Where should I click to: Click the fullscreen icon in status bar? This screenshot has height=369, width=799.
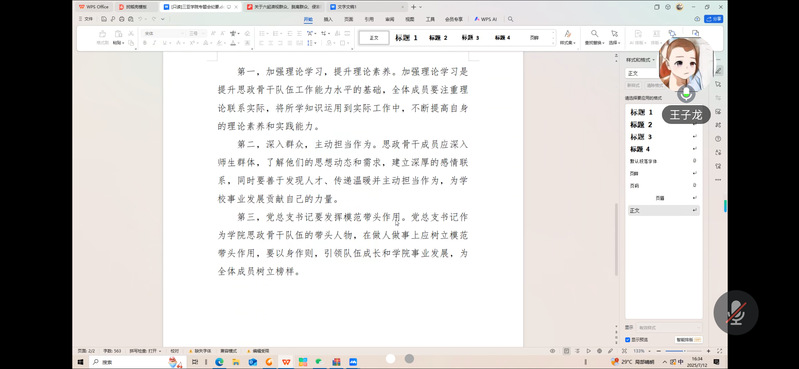coord(720,351)
